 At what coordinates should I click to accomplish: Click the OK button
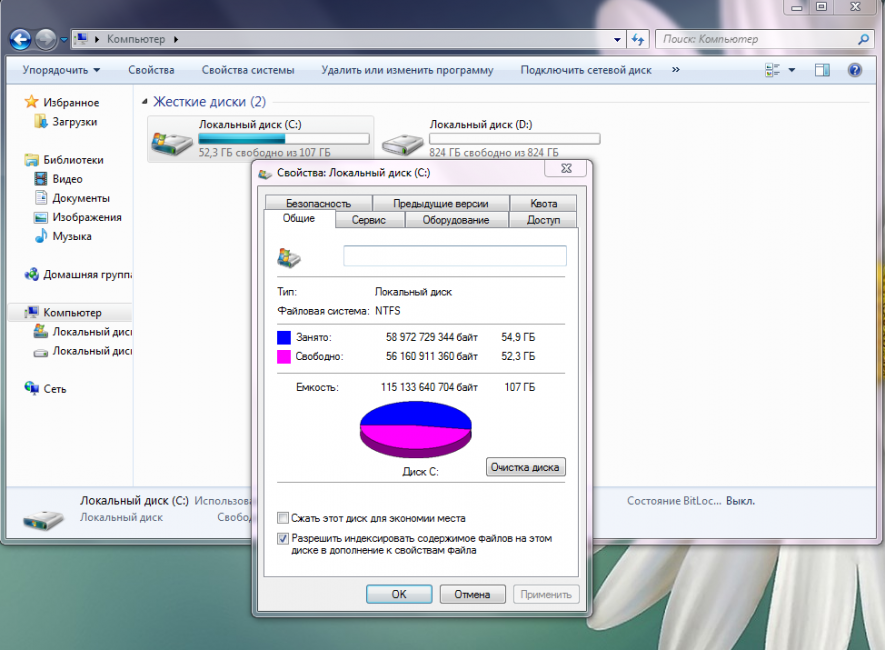[x=399, y=594]
